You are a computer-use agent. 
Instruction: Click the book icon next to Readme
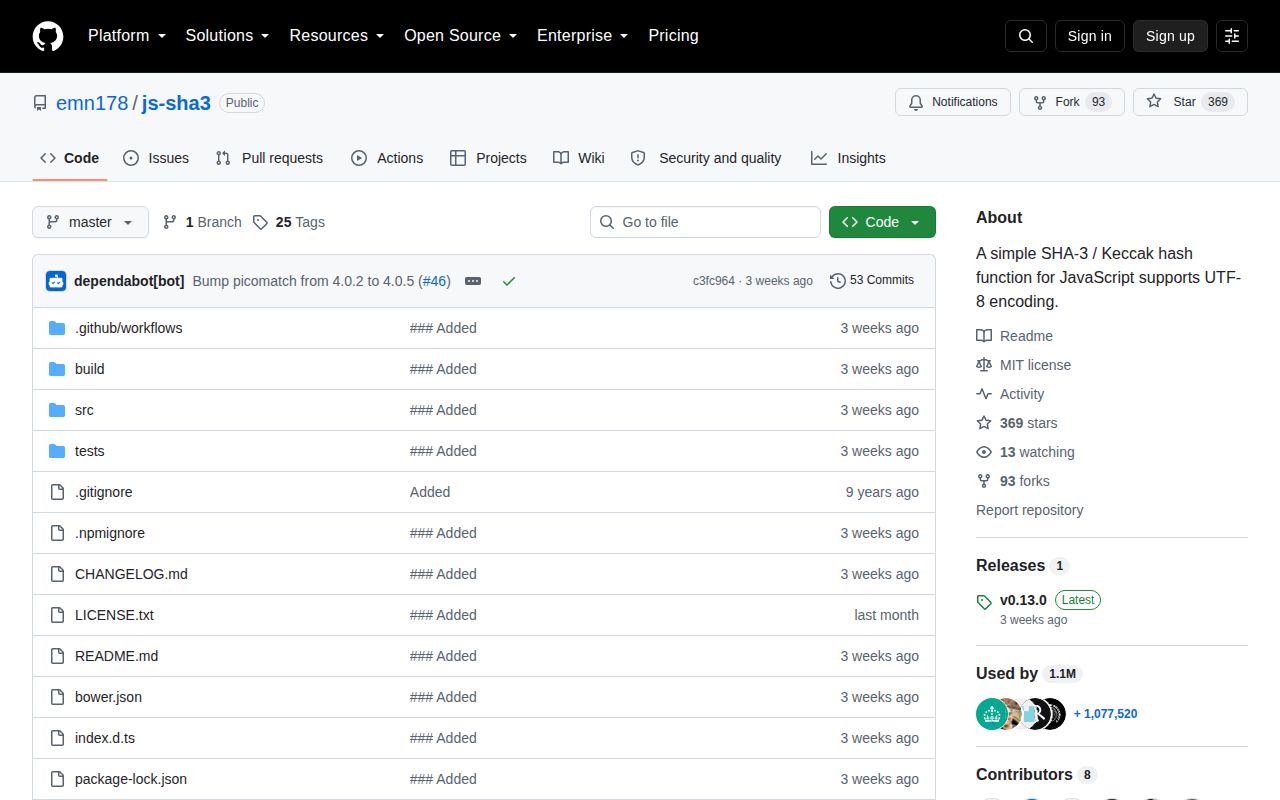(984, 336)
